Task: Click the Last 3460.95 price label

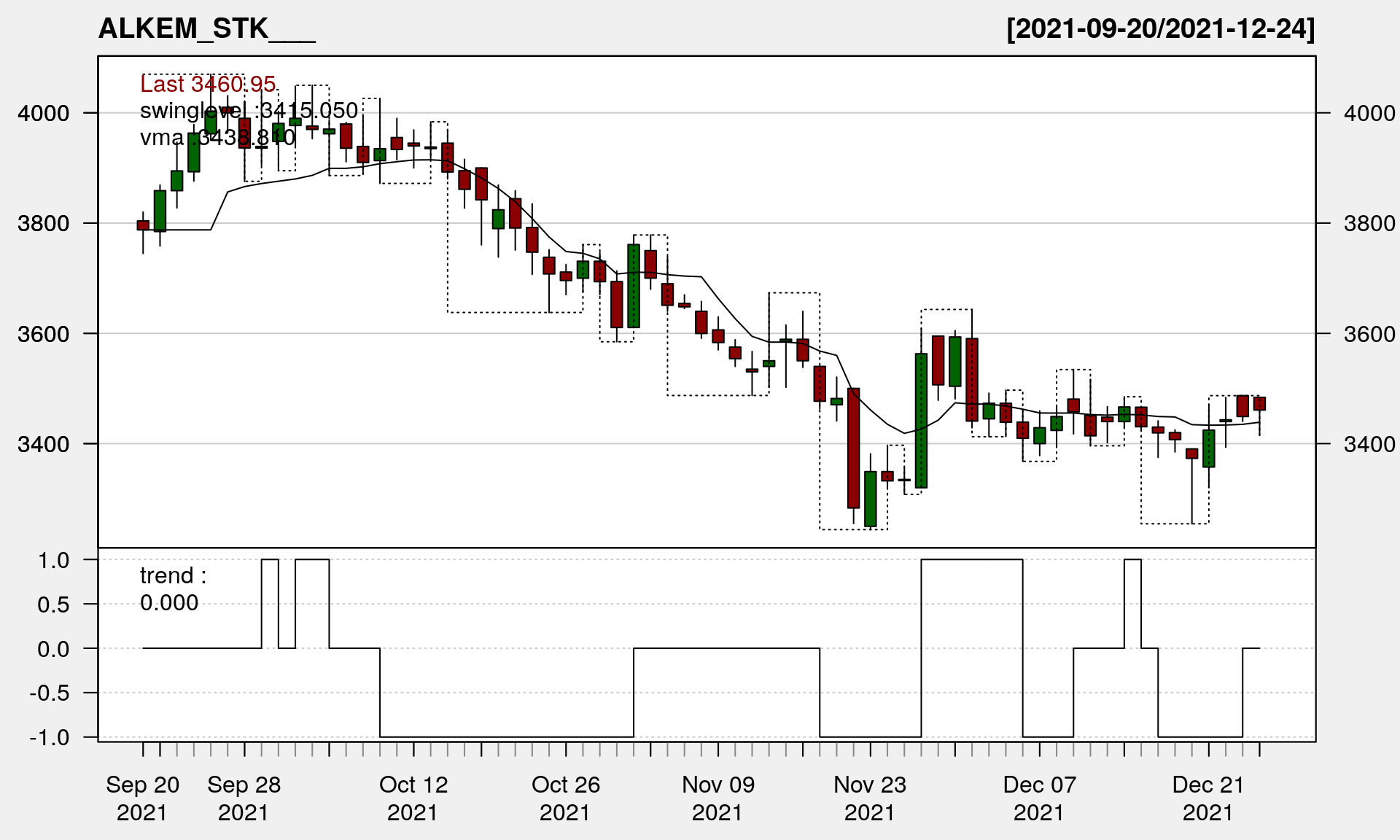Action: point(208,85)
